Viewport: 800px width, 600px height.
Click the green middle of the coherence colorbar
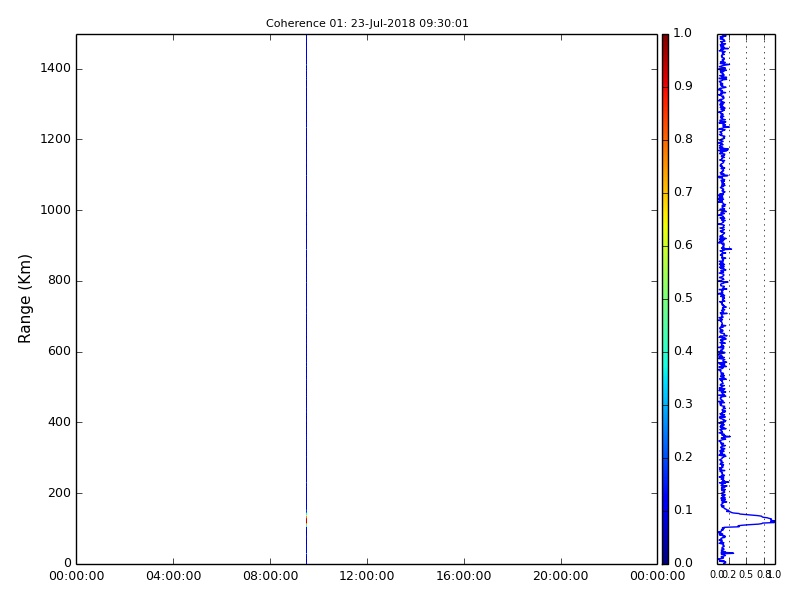(665, 299)
